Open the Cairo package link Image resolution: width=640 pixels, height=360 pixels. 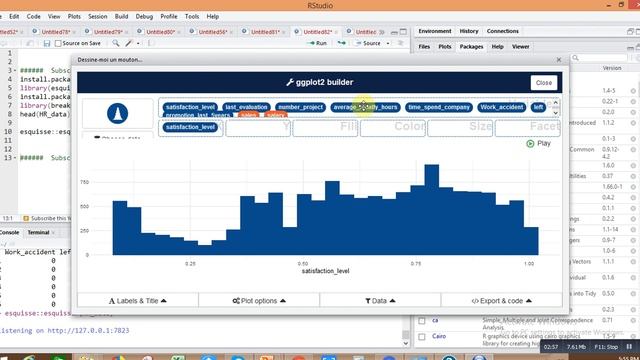[439, 336]
